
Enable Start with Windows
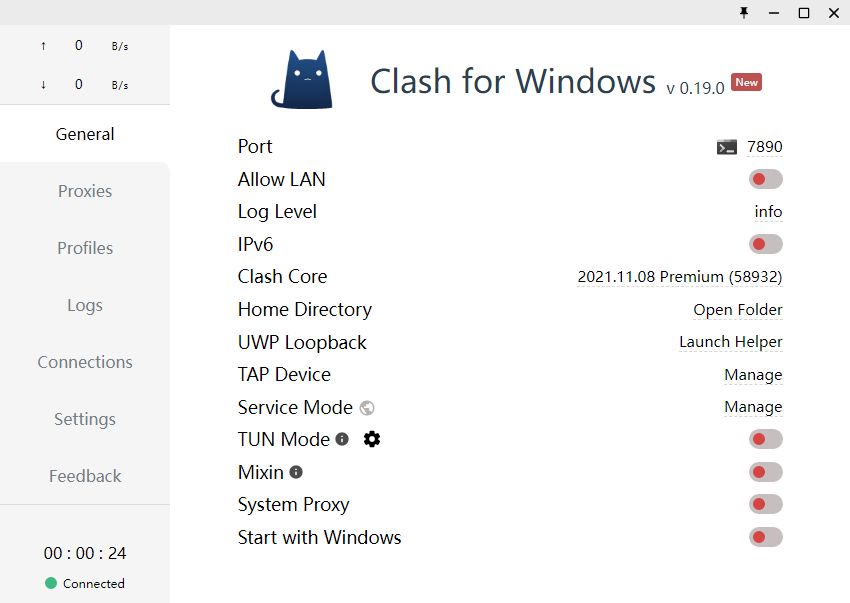coord(765,537)
